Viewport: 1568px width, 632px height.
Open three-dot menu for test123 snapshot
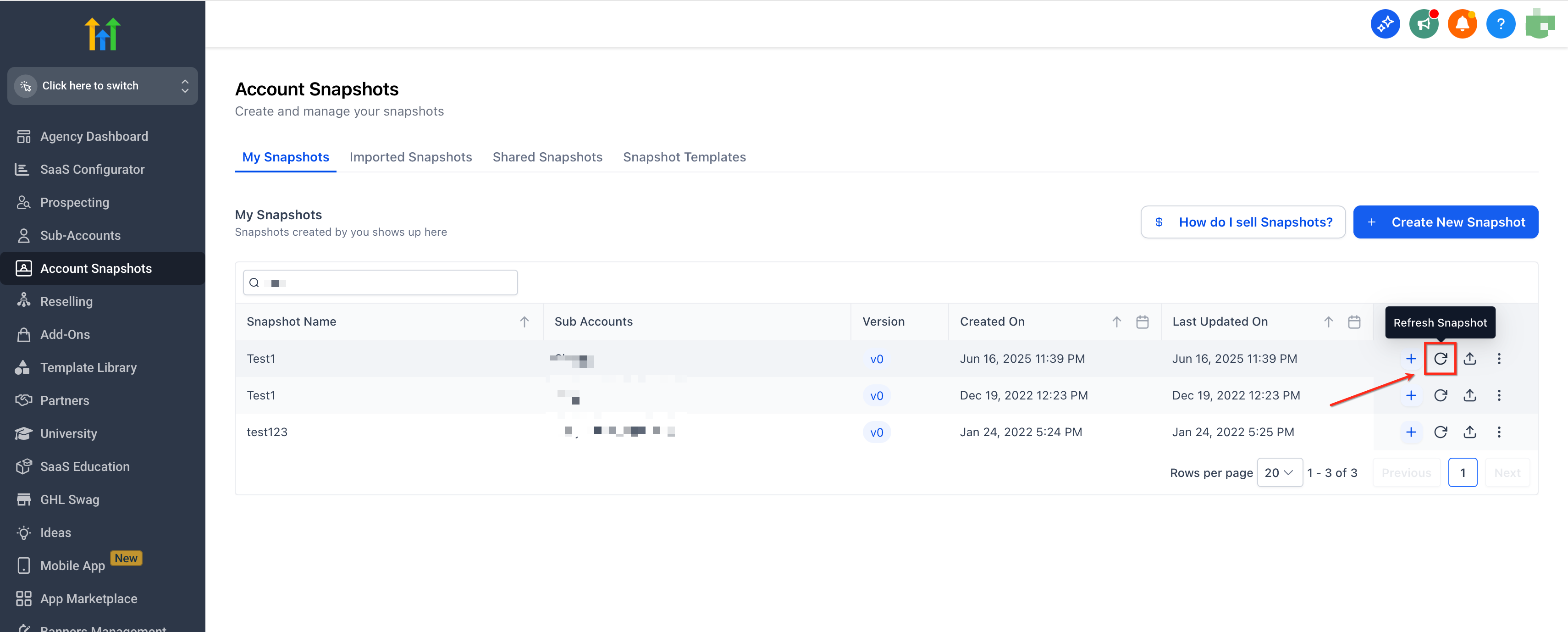click(x=1499, y=432)
